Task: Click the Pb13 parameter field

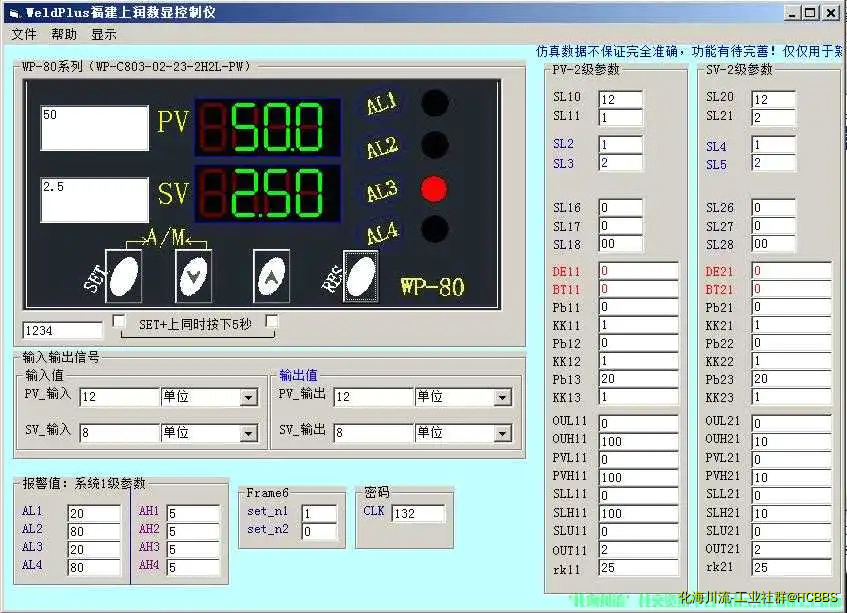Action: [638, 379]
